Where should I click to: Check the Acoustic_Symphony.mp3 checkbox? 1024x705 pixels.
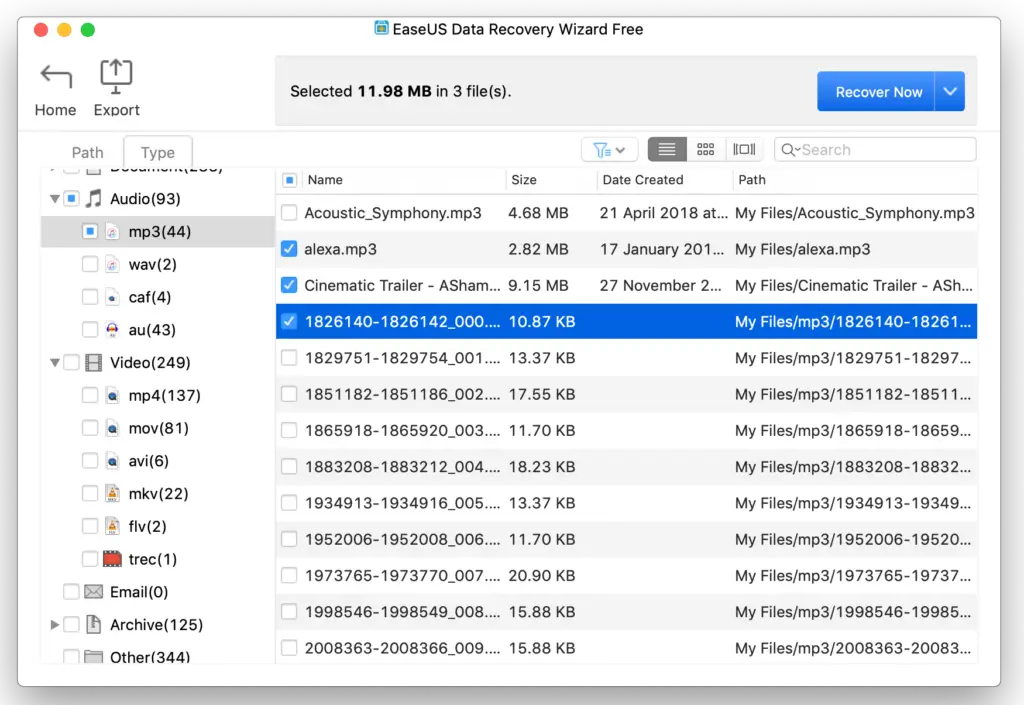click(289, 213)
